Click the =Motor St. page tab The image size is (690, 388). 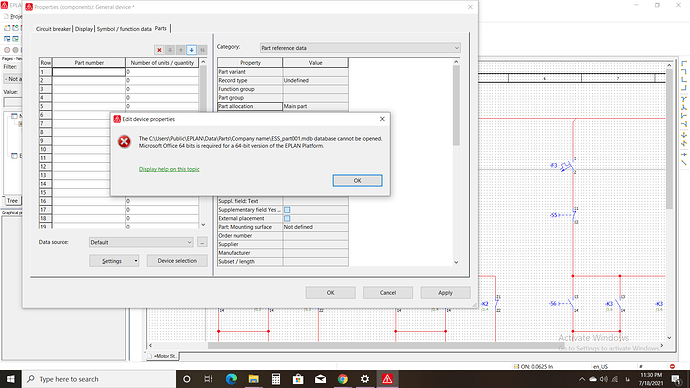(162, 356)
